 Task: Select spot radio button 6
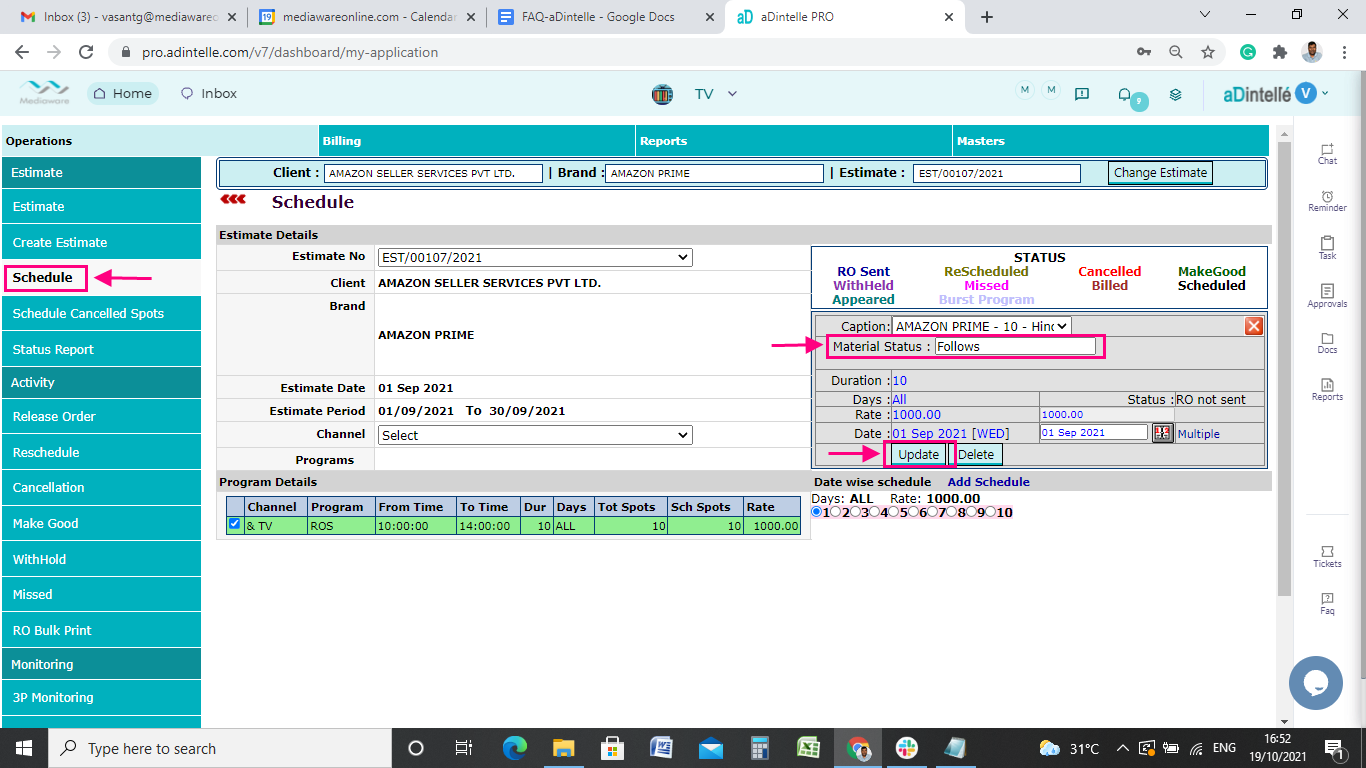click(913, 512)
